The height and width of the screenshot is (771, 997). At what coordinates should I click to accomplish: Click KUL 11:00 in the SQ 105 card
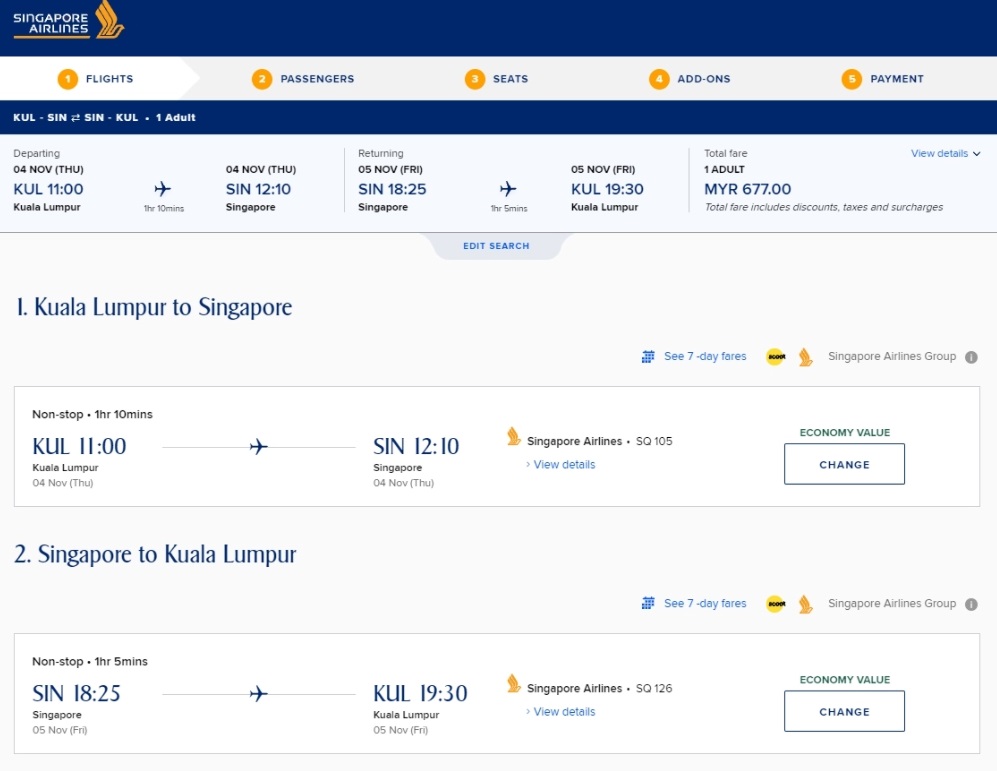(x=79, y=446)
